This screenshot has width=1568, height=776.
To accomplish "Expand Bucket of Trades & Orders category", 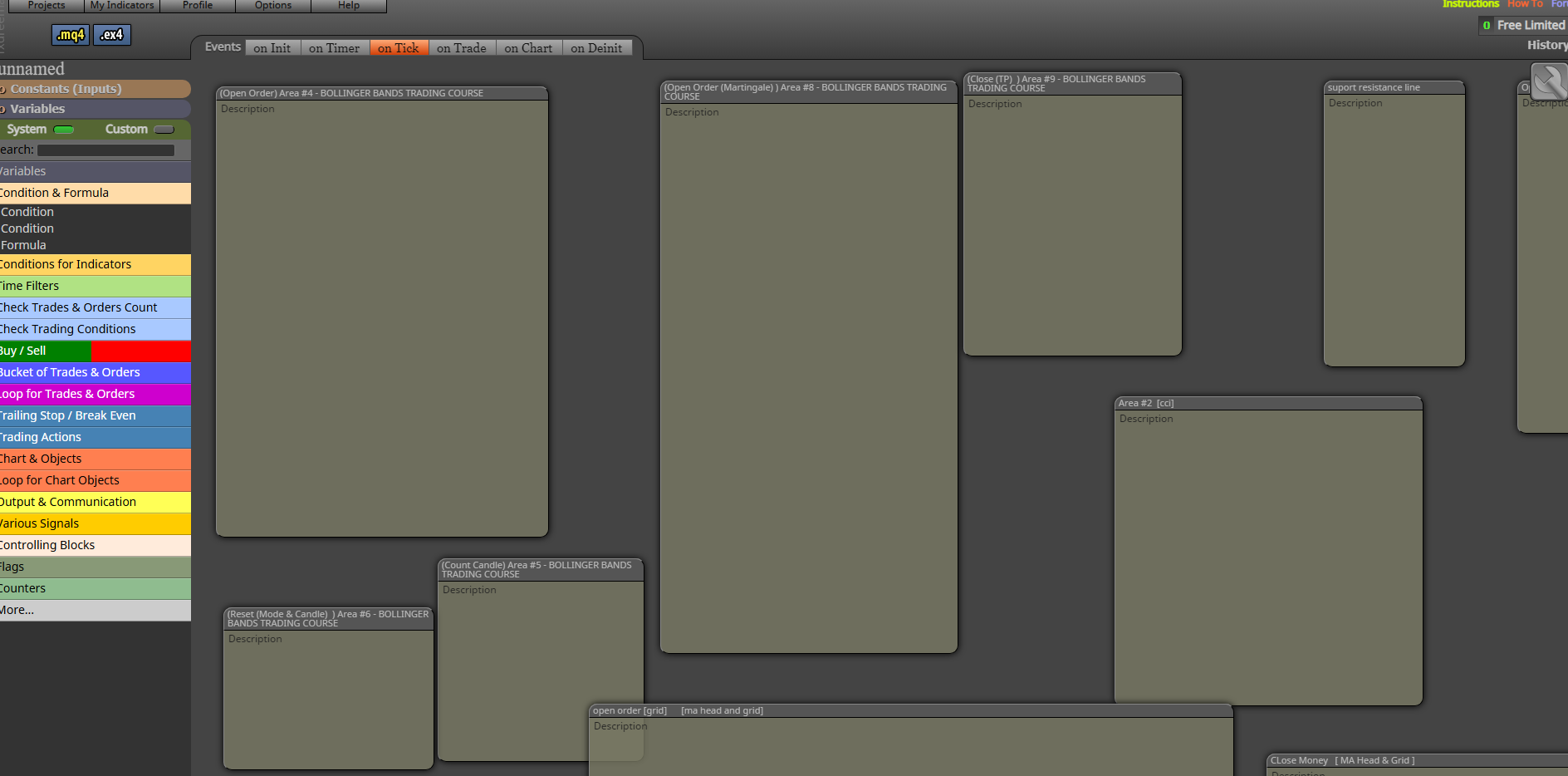I will pyautogui.click(x=95, y=372).
